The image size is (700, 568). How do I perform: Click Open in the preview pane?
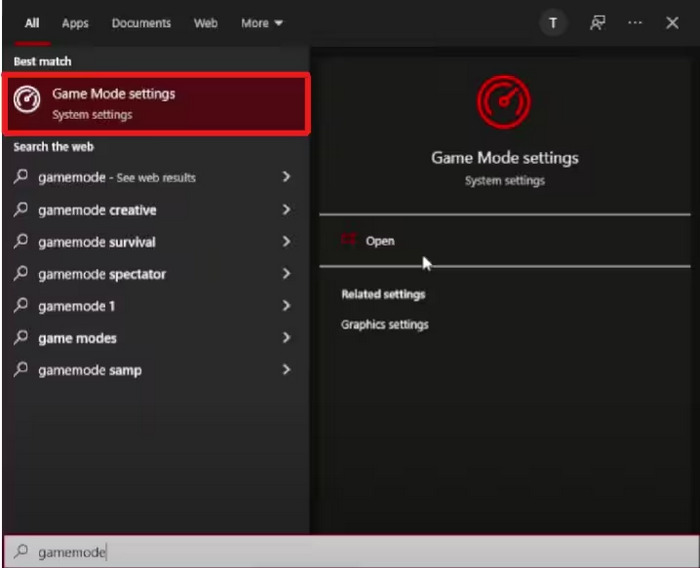coord(380,241)
